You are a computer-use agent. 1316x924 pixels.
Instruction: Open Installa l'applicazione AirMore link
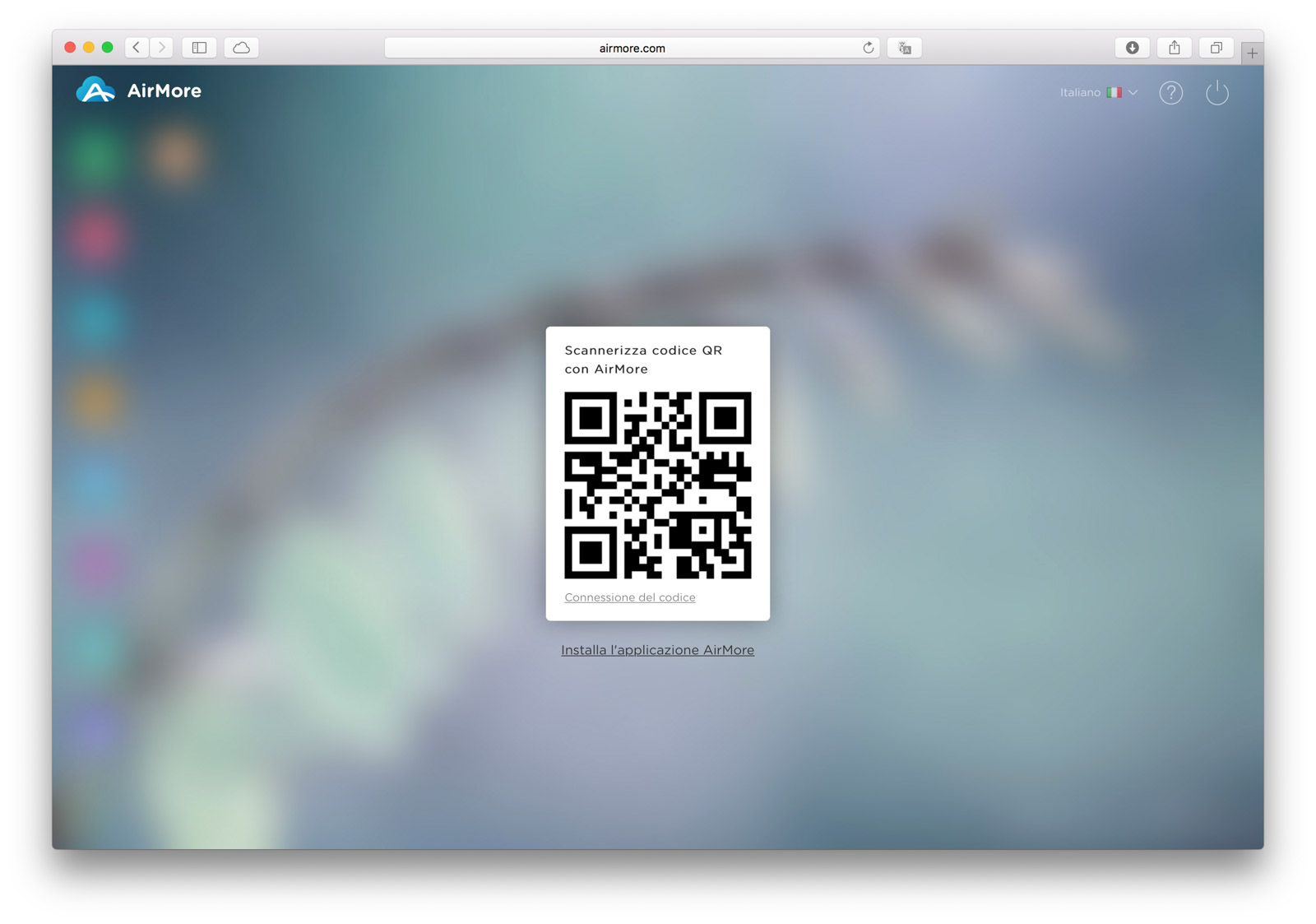pyautogui.click(x=658, y=650)
